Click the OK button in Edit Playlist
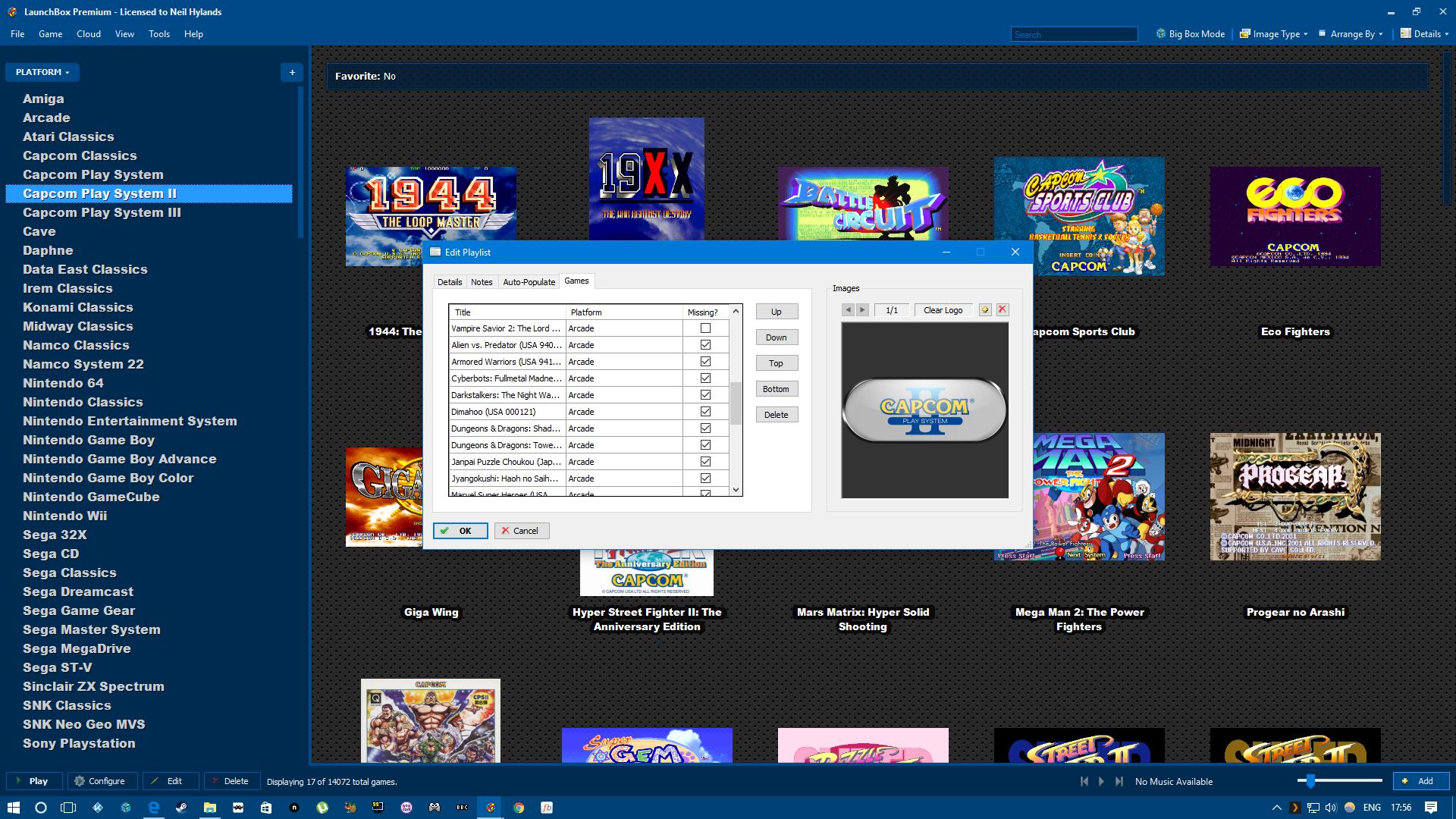The image size is (1456, 819). coord(460,531)
